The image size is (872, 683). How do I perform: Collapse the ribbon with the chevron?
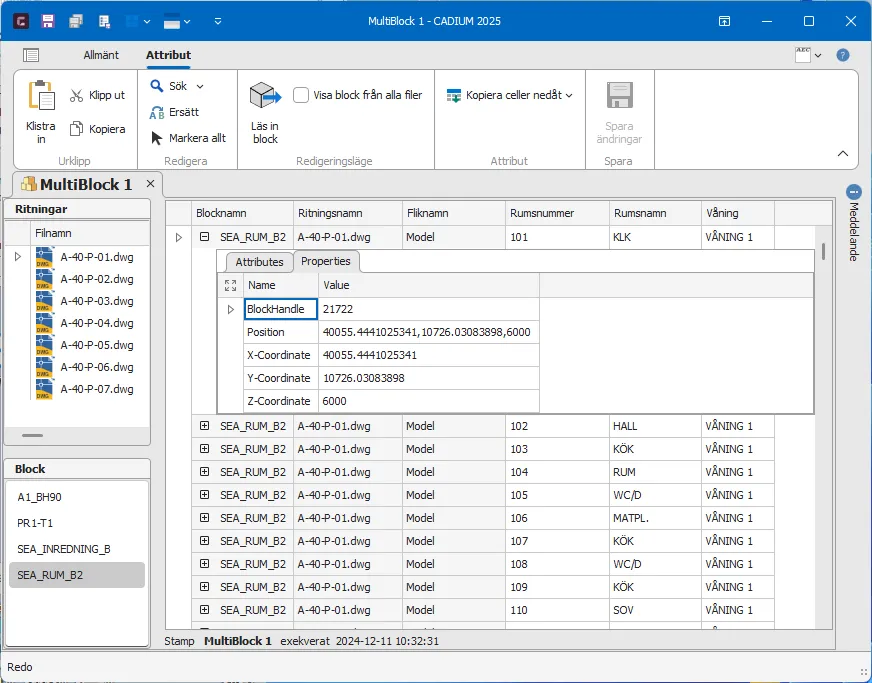click(843, 154)
